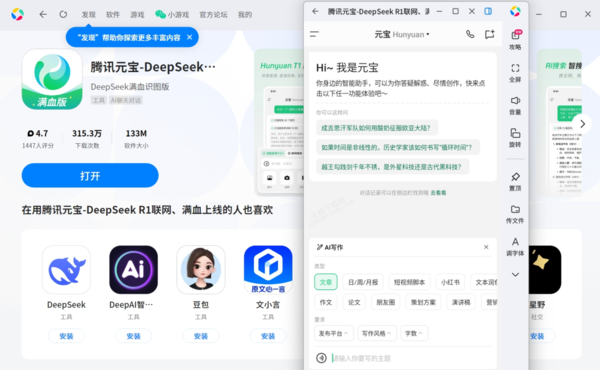This screenshot has height=370, width=600.
Task: Select the 策划方案 writing type
Action: (423, 302)
